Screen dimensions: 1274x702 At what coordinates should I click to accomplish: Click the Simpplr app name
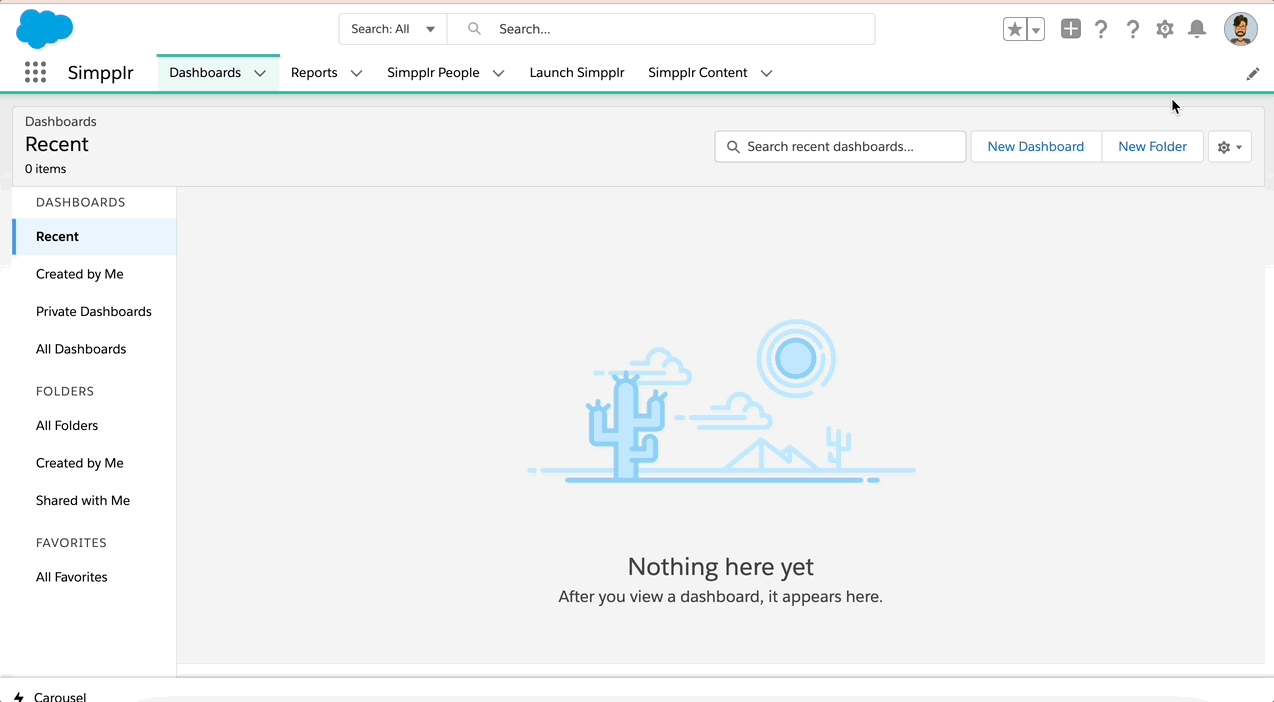[x=100, y=73]
